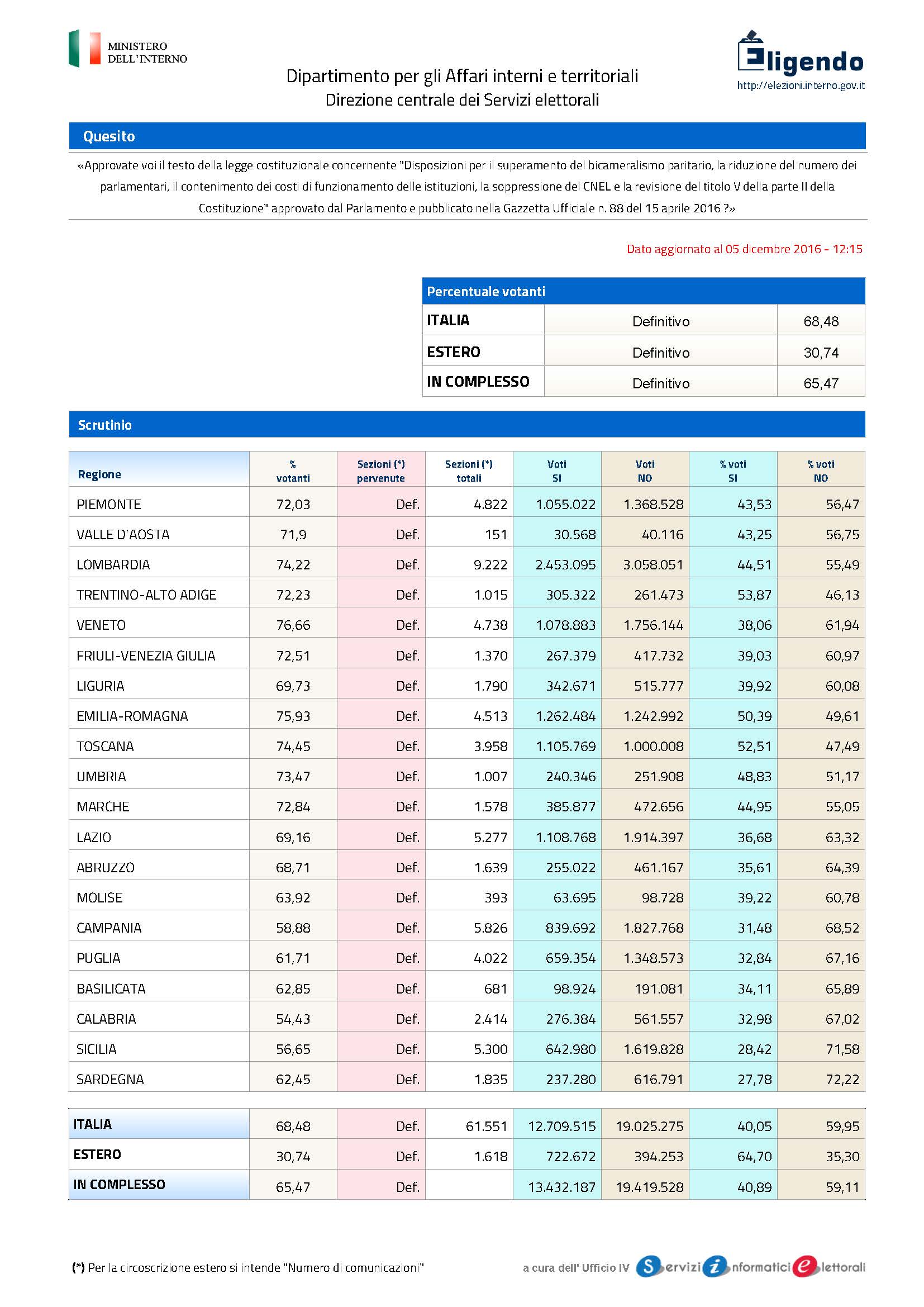Click Trentino-Alto Adige Voti SI value 305.322
This screenshot has width=924, height=1307.
click(x=571, y=595)
